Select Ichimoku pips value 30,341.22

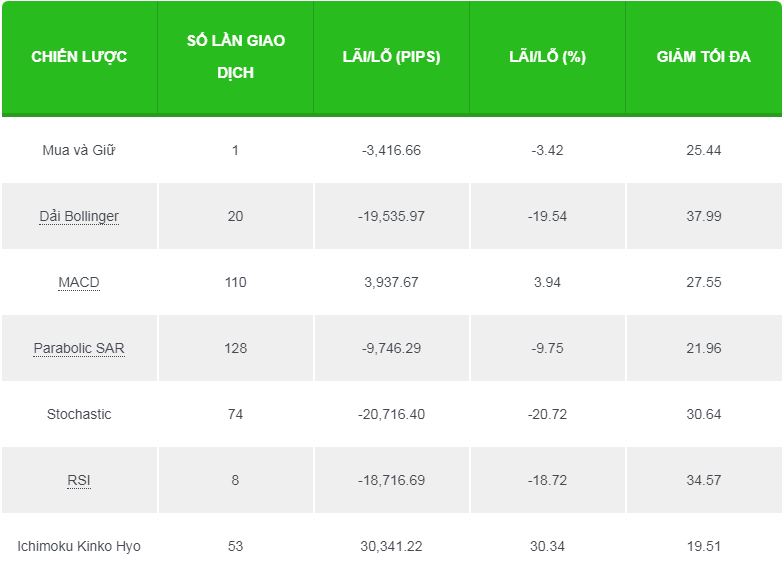391,546
